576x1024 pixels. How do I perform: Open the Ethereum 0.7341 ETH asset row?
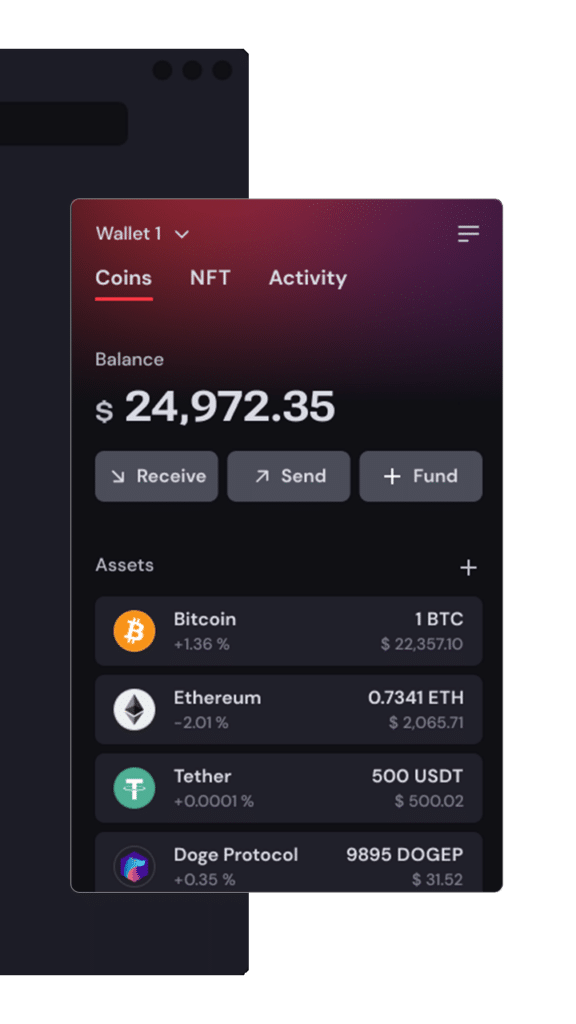289,709
